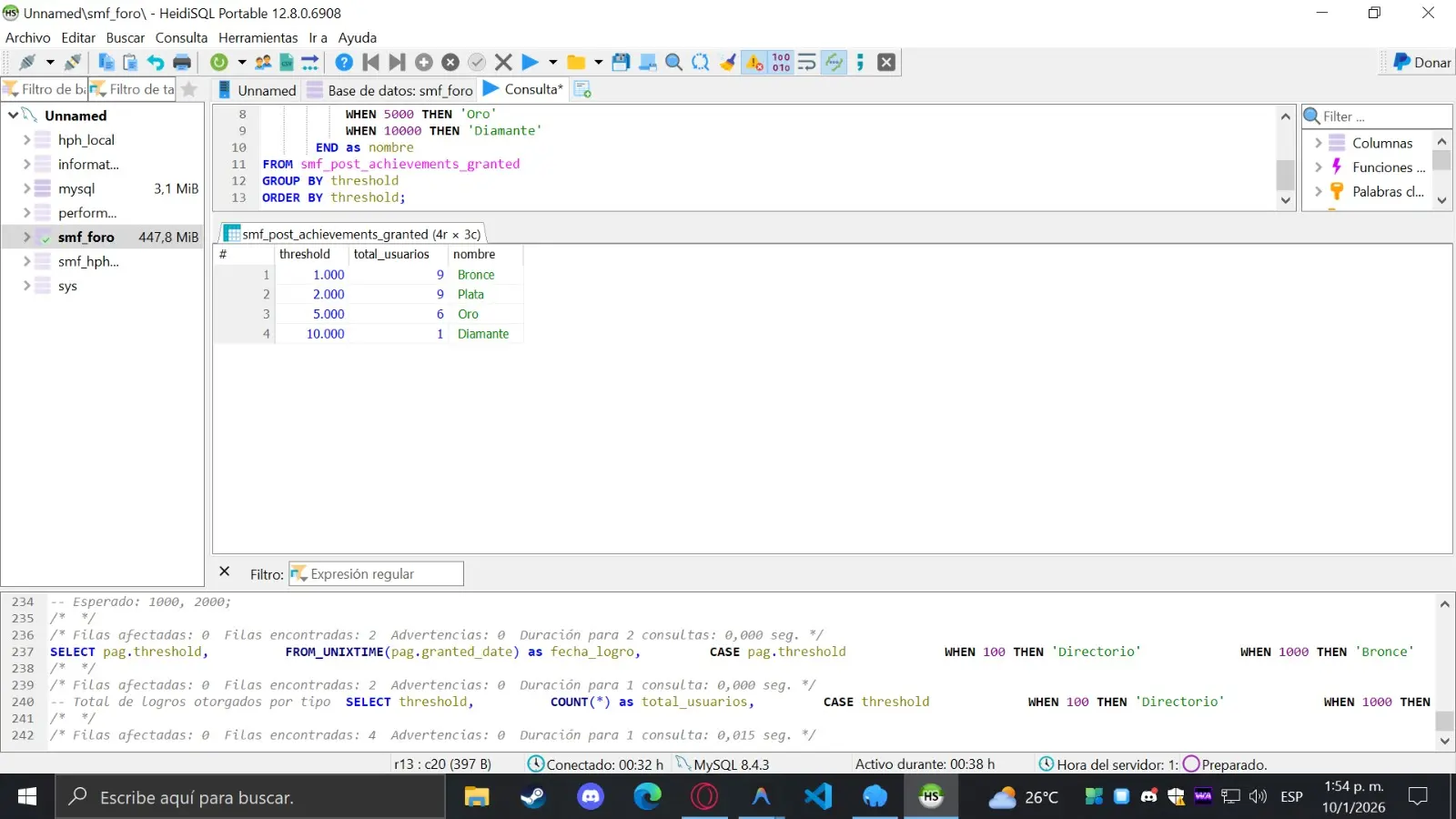Screen dimensions: 1456x819
Task: Select smf_post_achievements_granted result tab
Action: (353, 234)
